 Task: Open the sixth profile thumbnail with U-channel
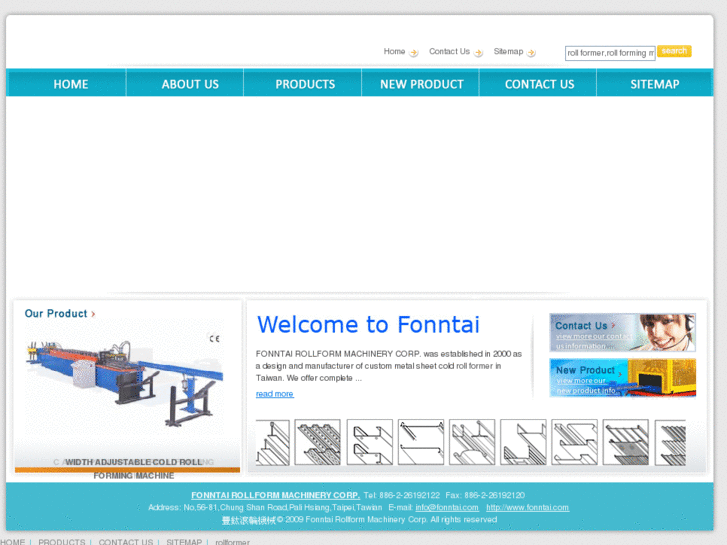523,442
